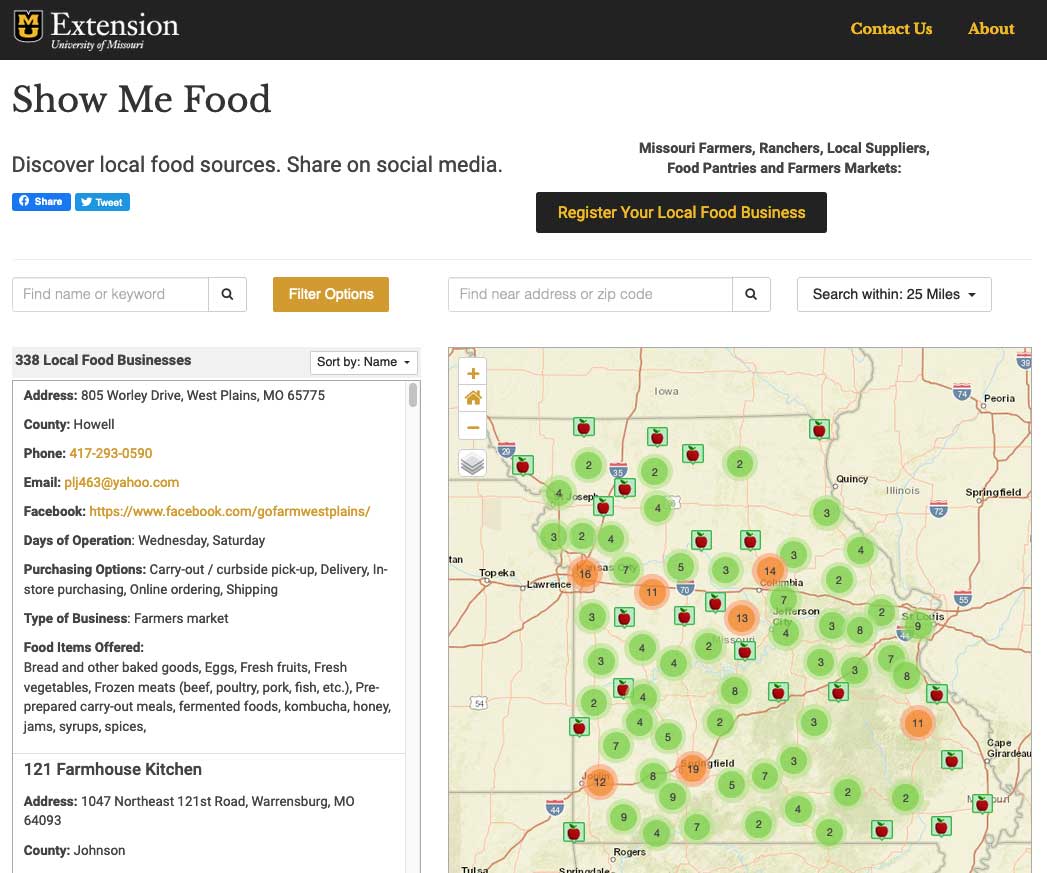The image size is (1047, 873).
Task: Click the address search magnifier button
Action: [751, 294]
